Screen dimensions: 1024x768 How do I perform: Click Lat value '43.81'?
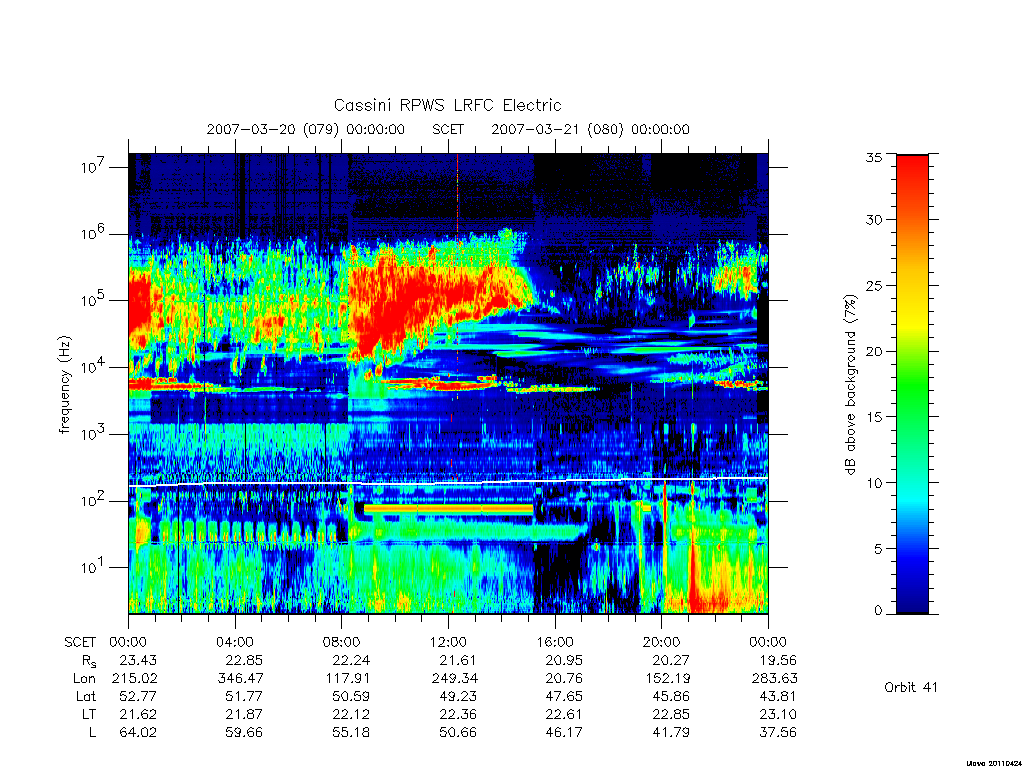(778, 696)
